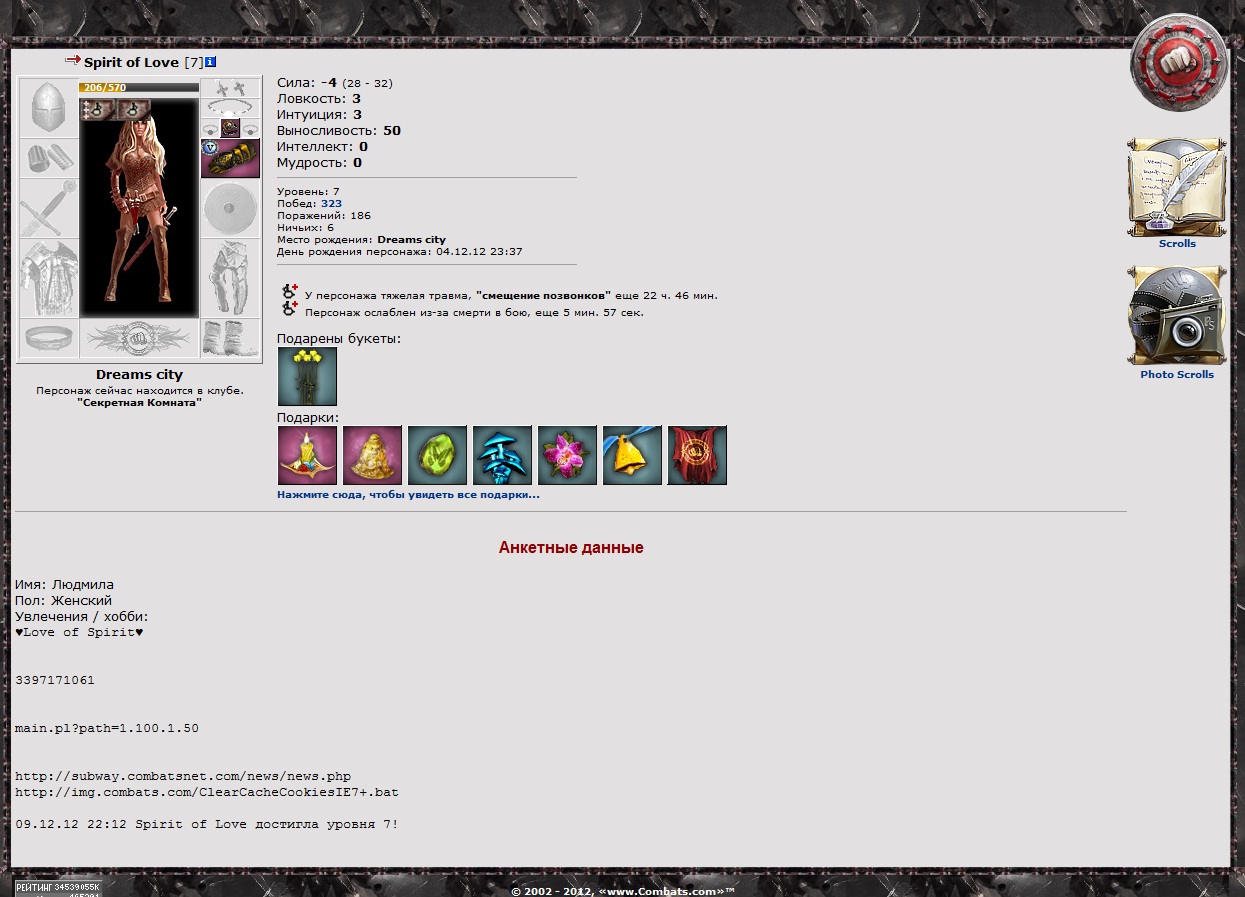The width and height of the screenshot is (1245, 897).
Task: Select the empty body armor slot
Action: (x=49, y=278)
